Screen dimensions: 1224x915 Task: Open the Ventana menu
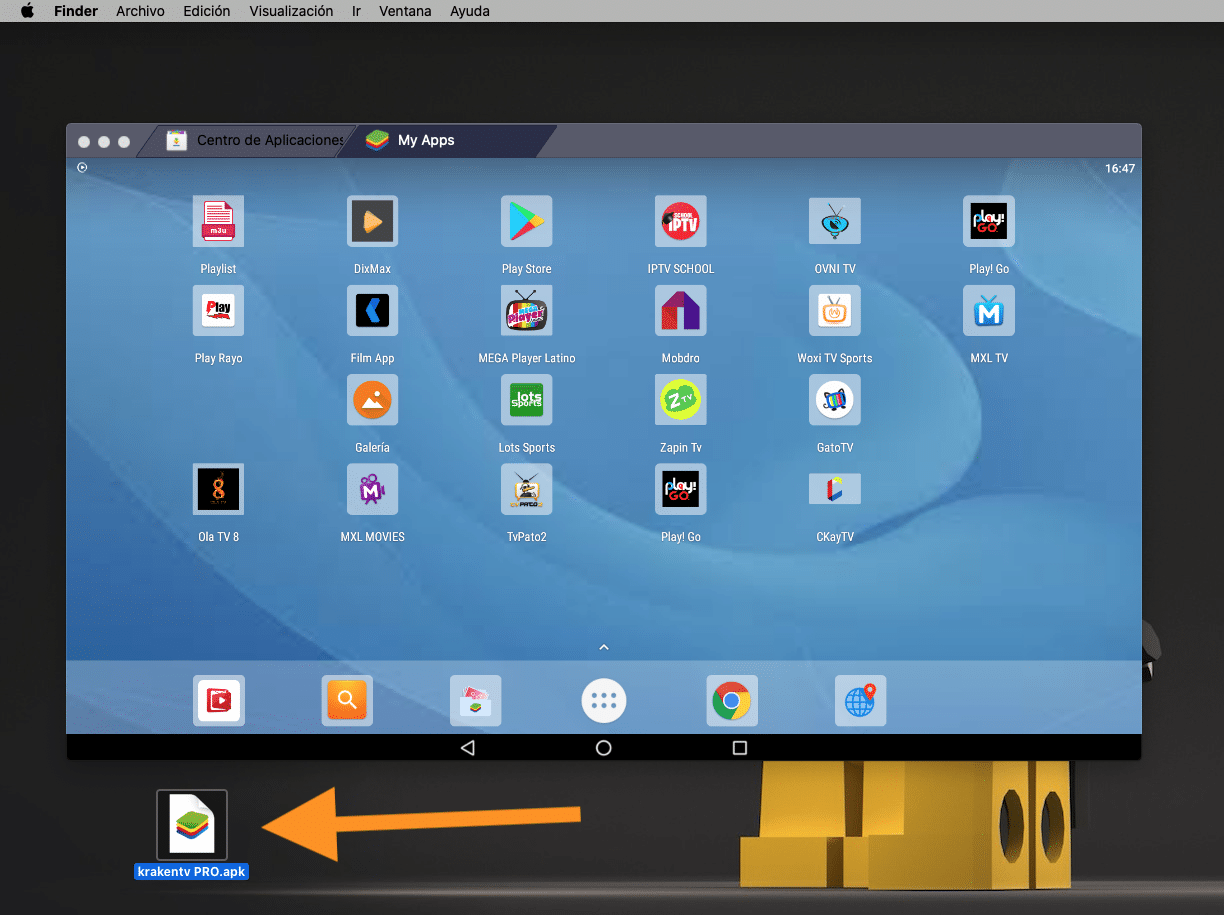405,11
